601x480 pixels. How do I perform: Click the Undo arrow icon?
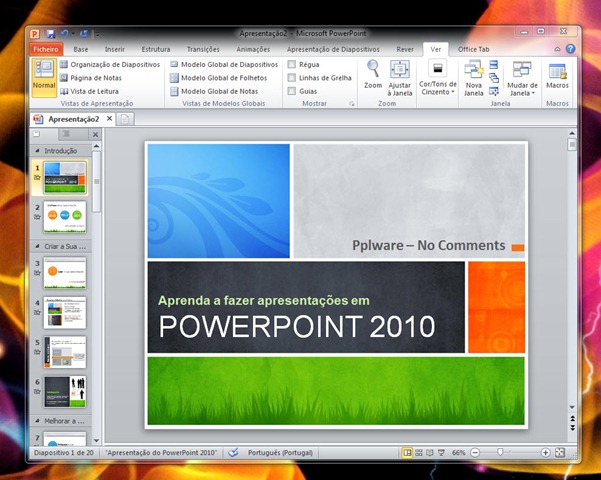[64, 34]
